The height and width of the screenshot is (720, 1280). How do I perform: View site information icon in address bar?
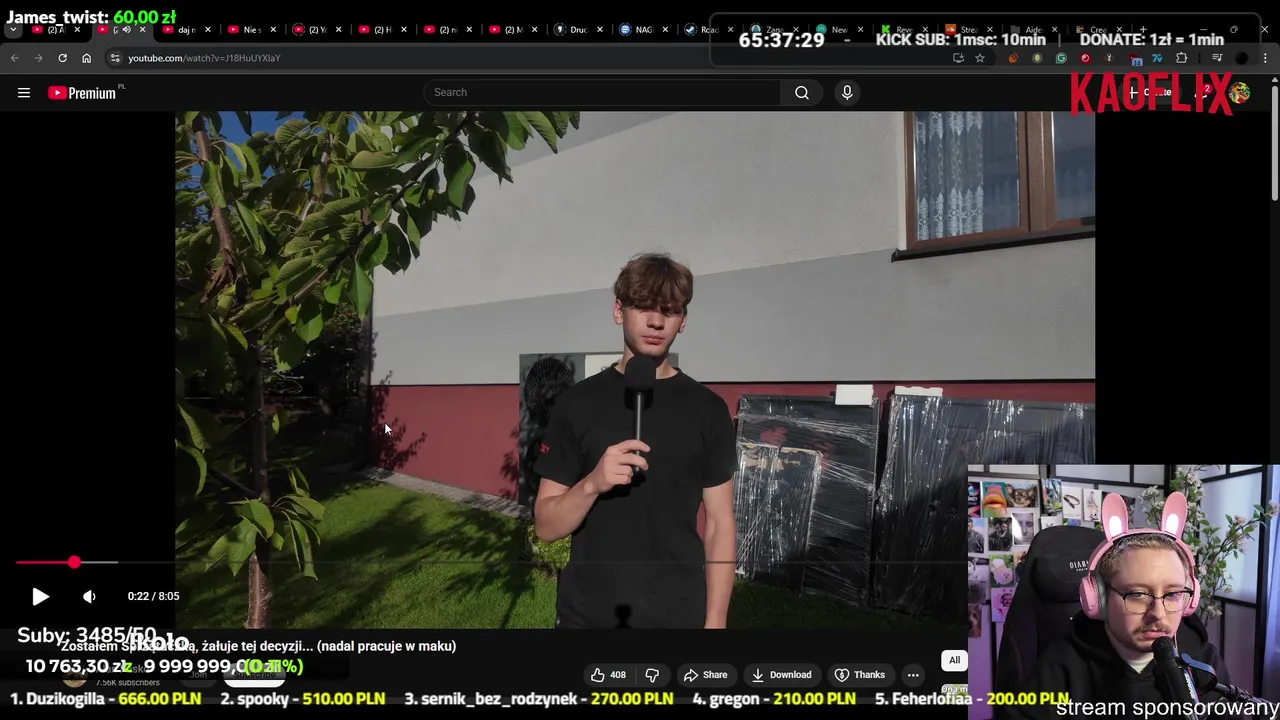coord(115,58)
